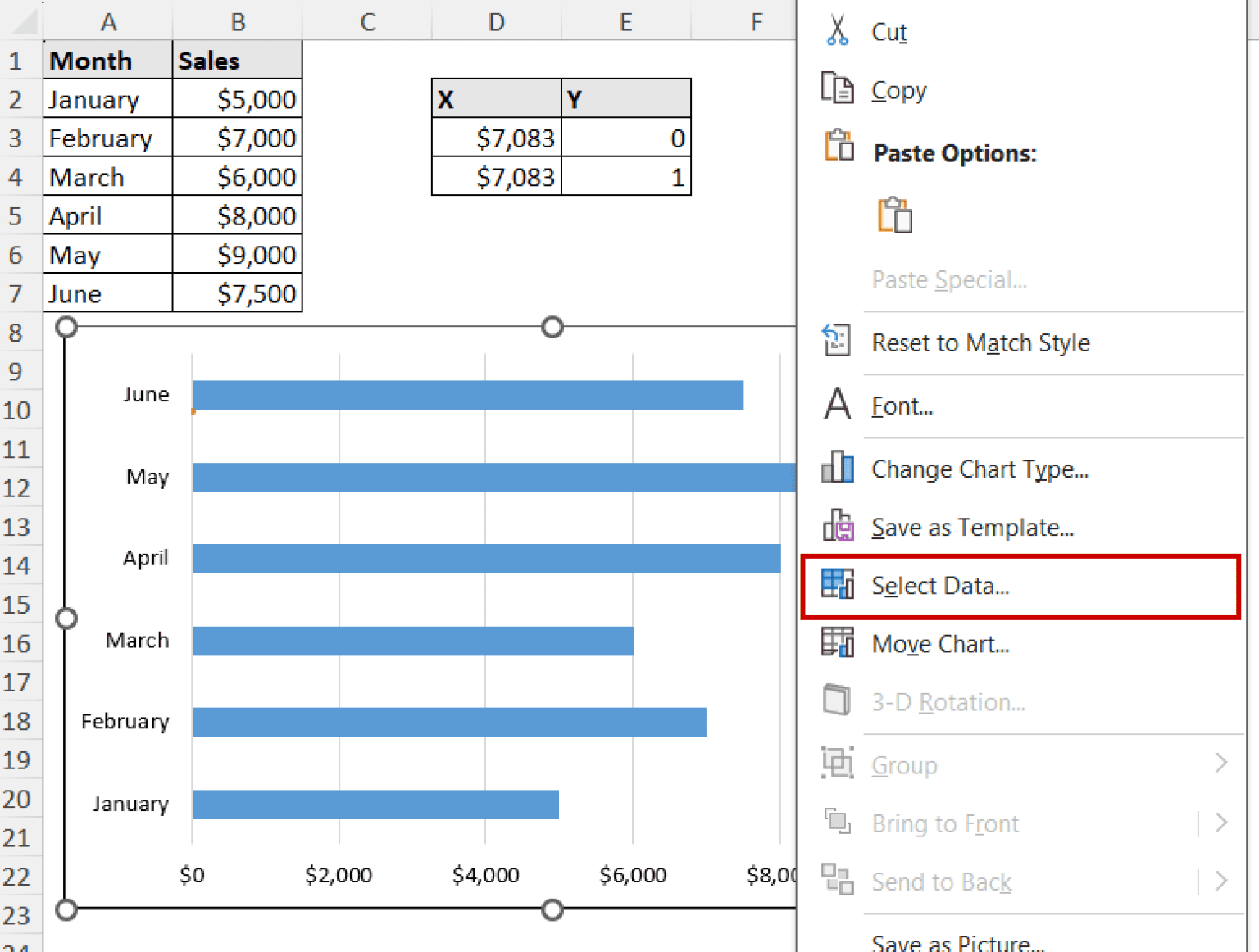
Task: Click the Cut scissors icon
Action: click(837, 31)
